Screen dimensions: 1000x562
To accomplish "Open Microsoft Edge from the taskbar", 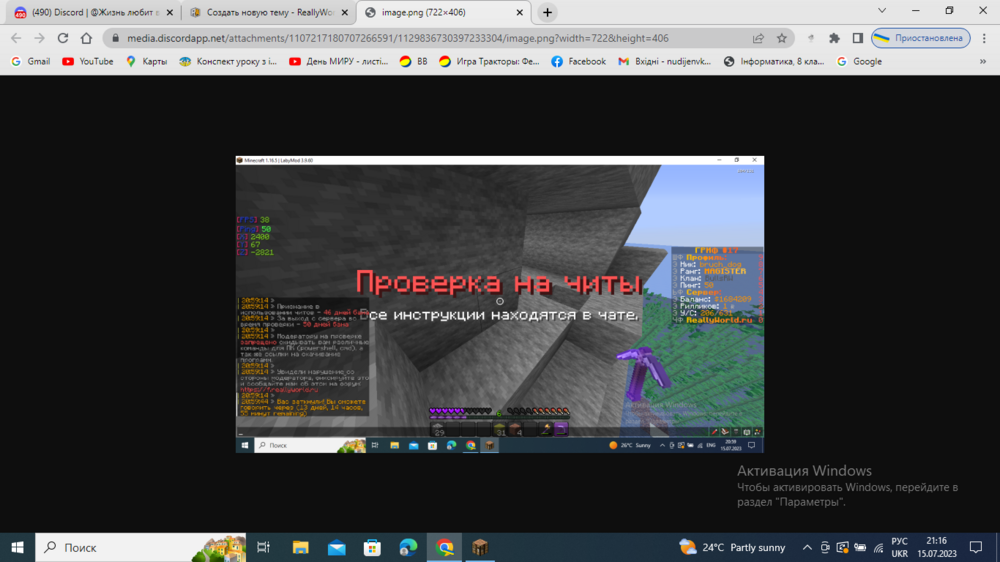I will point(408,547).
